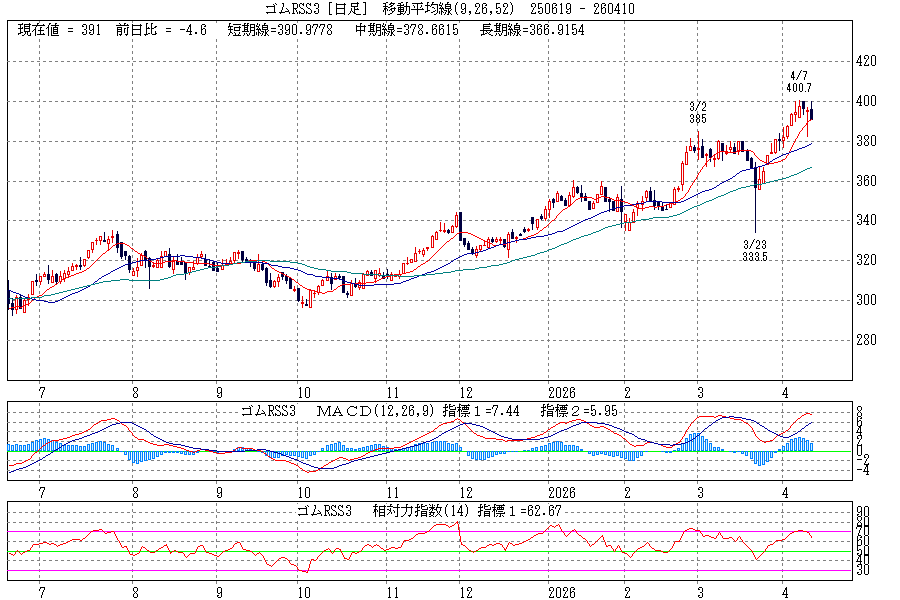
Task: Click the 280 label on price axis
Action: point(866,340)
